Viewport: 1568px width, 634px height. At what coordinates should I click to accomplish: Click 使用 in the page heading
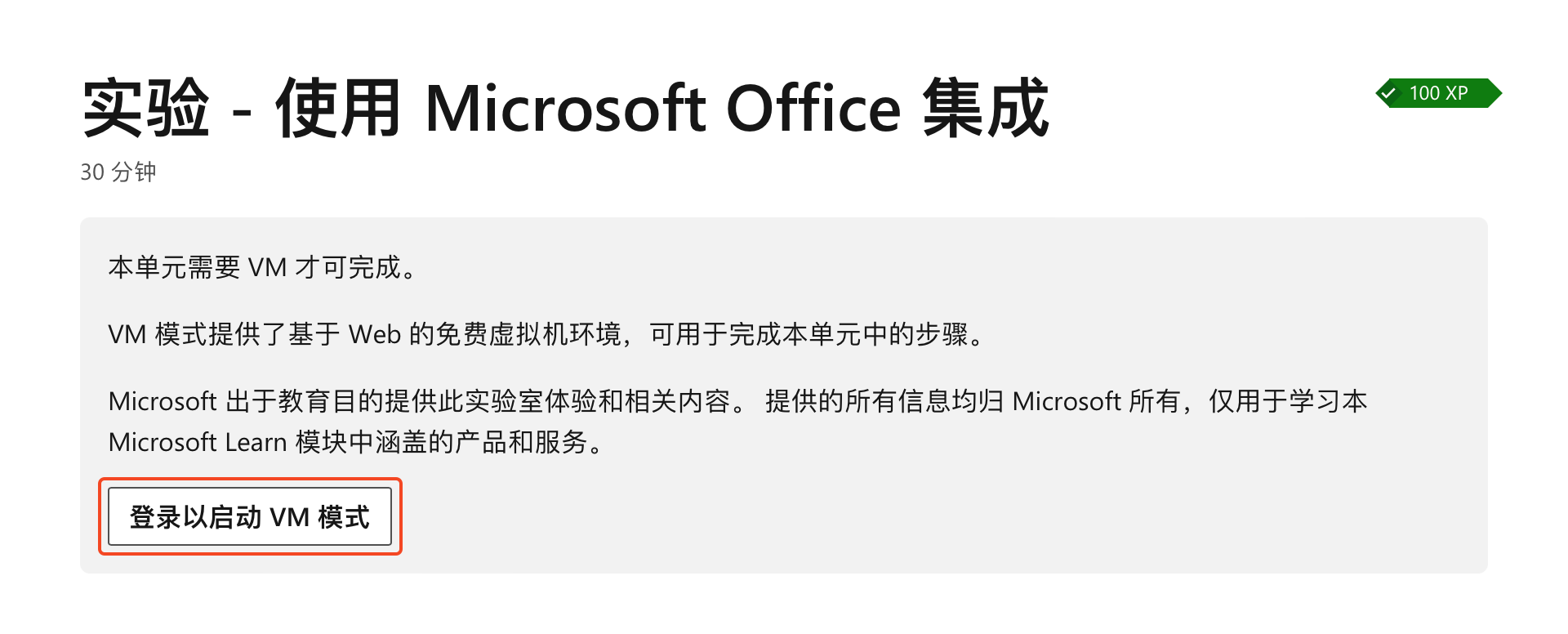point(337,109)
